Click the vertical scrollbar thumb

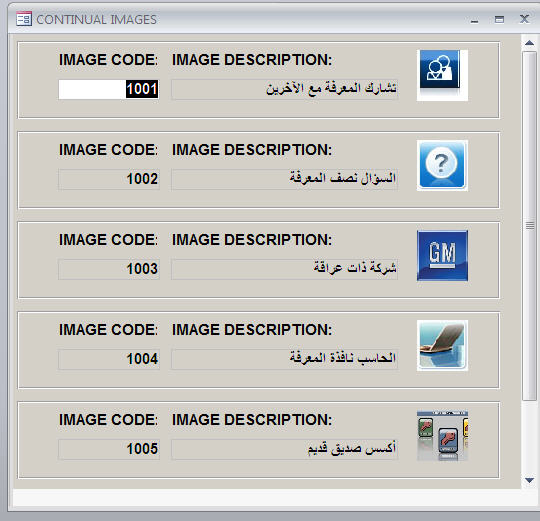tap(530, 226)
